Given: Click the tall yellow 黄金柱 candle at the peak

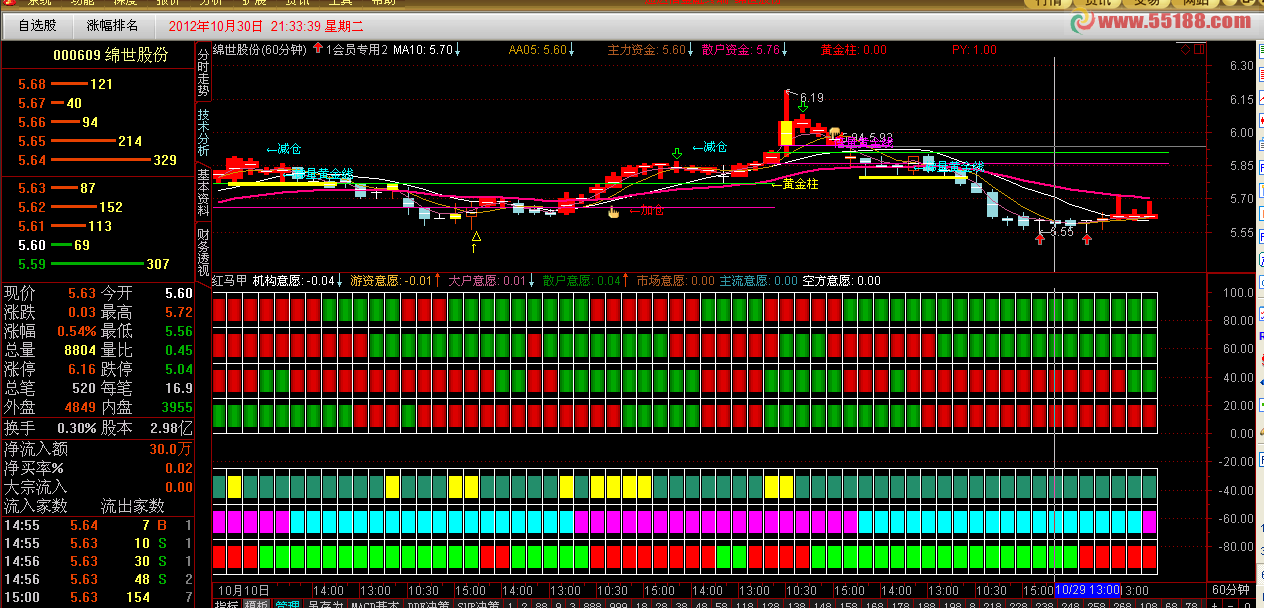Looking at the screenshot, I should click(786, 132).
